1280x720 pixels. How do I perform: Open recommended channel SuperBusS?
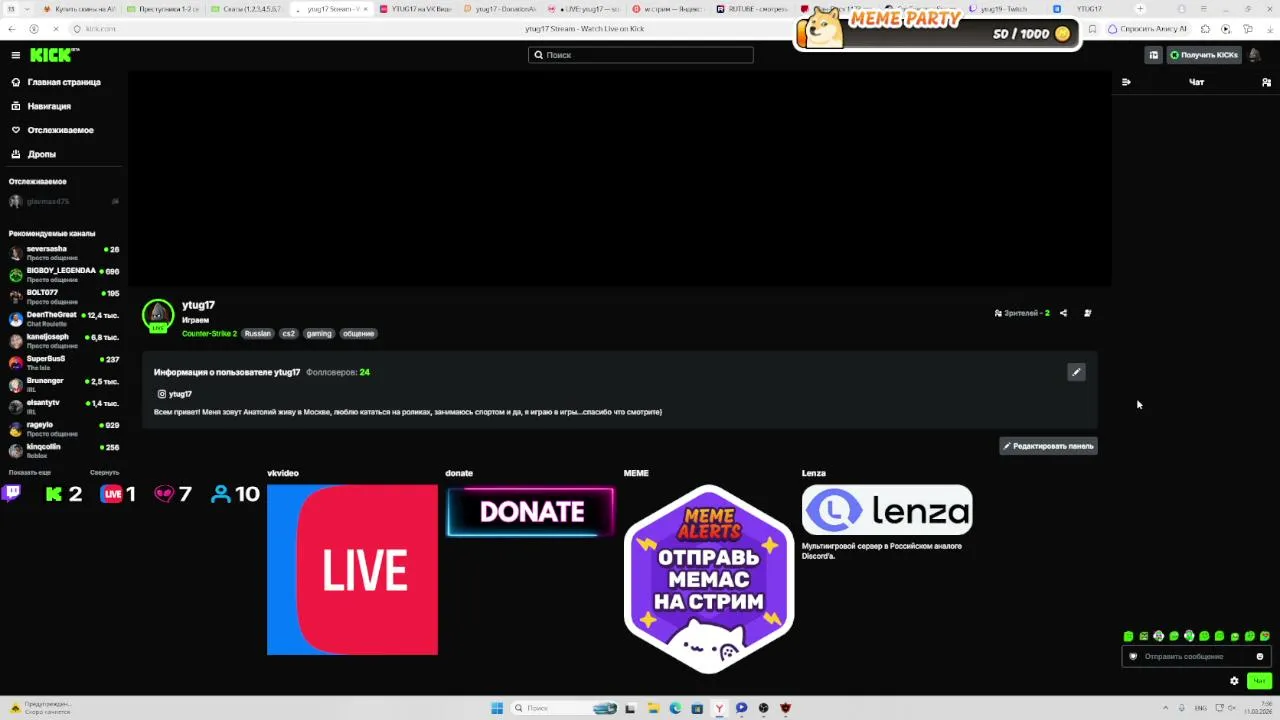point(64,363)
